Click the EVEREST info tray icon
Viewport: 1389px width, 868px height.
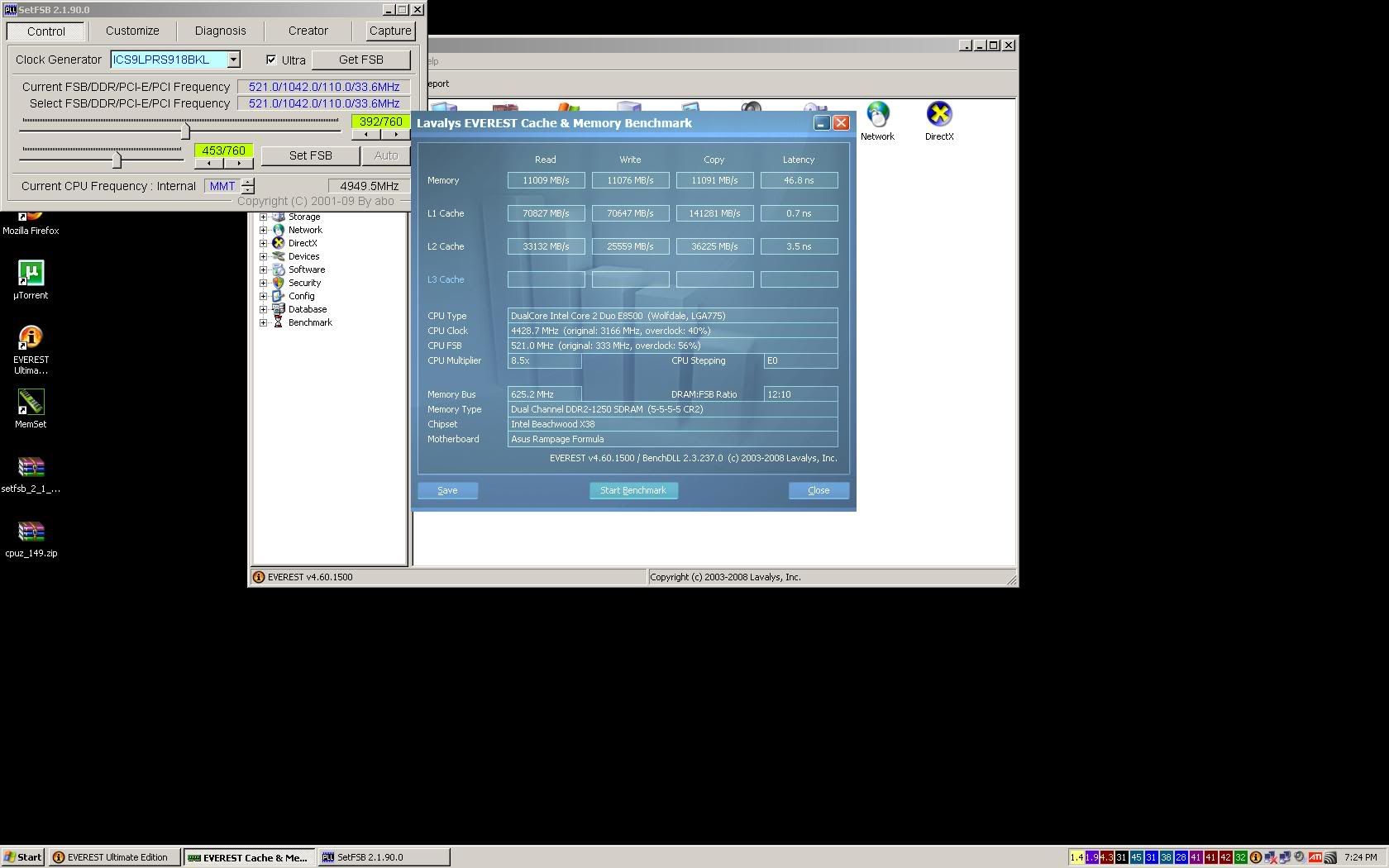[1255, 857]
